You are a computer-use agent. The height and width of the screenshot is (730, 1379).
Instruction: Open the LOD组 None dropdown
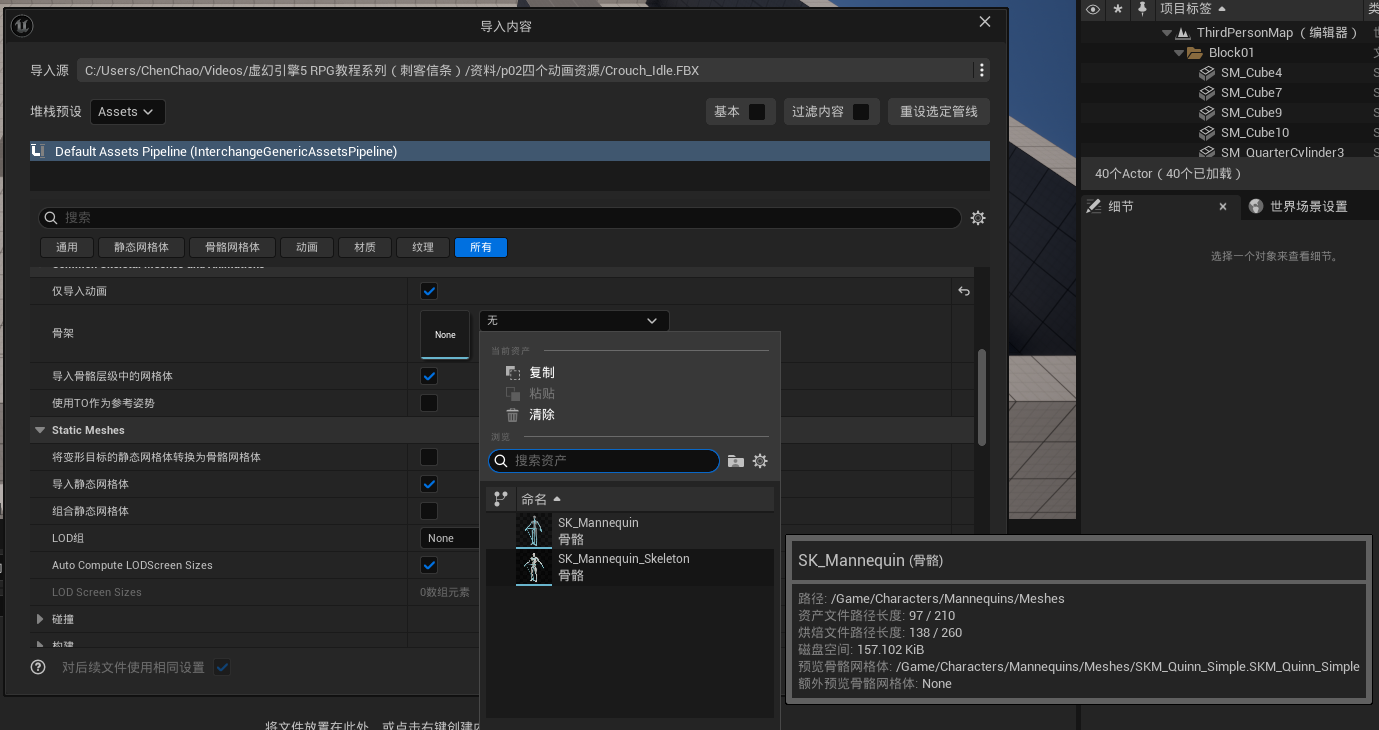pyautogui.click(x=450, y=538)
